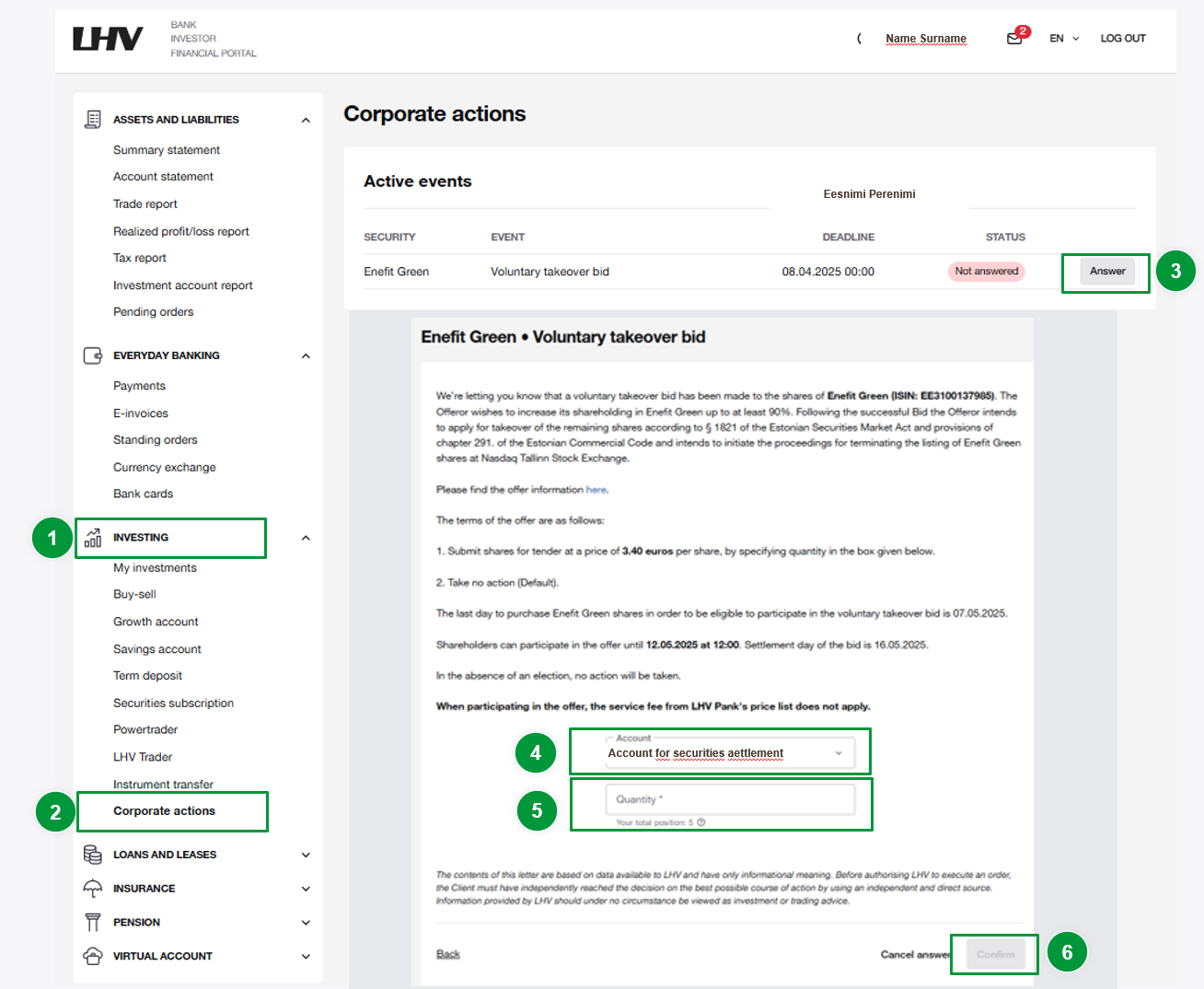Go to Payments

[x=140, y=386]
